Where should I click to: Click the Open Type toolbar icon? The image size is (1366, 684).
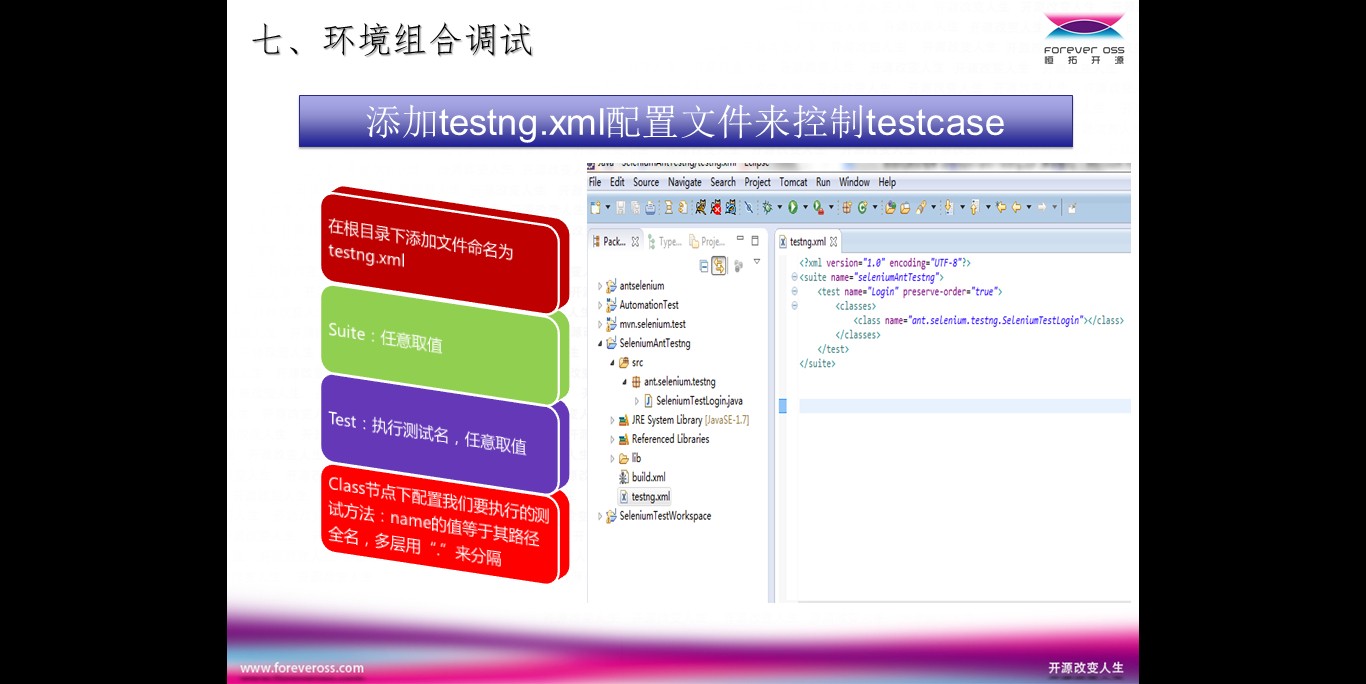(x=890, y=207)
